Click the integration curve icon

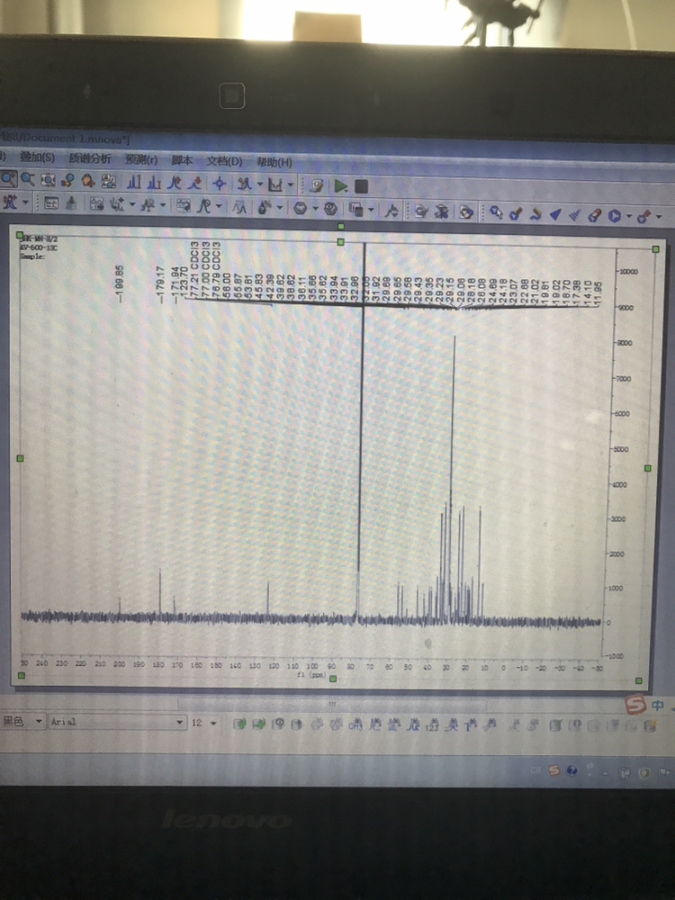(205, 206)
